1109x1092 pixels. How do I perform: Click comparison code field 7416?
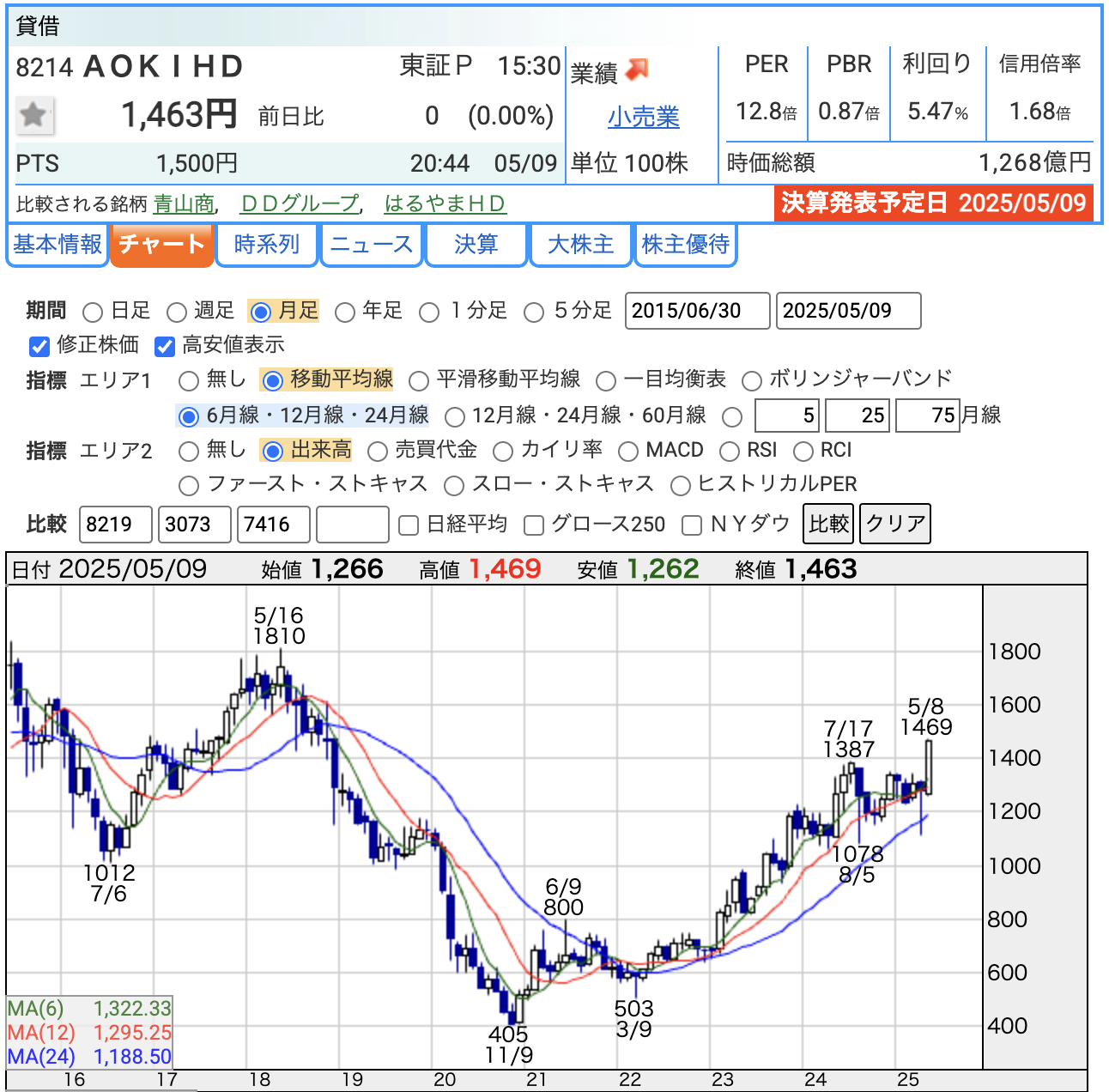pos(274,525)
